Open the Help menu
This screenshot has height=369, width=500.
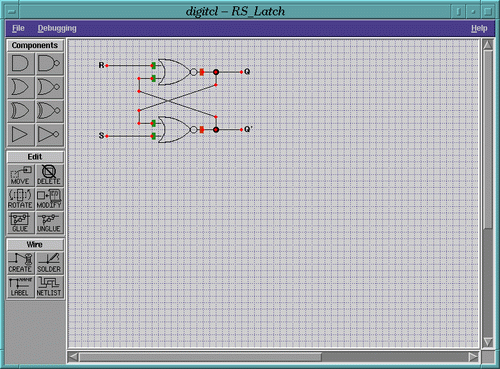(479, 29)
